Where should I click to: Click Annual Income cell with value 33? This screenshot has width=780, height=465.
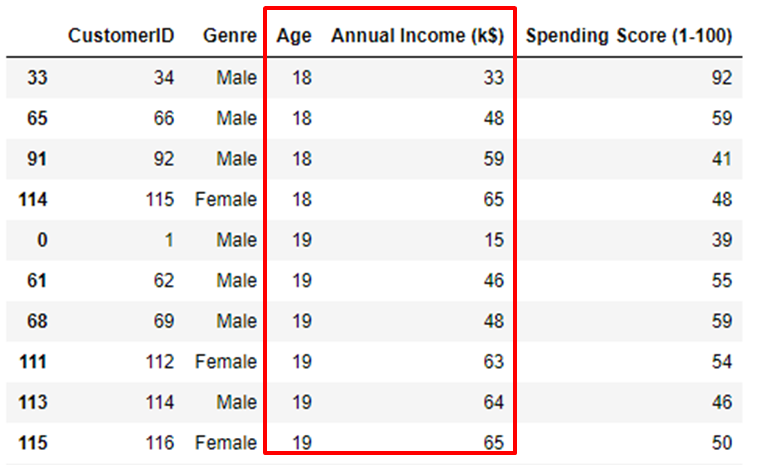pos(492,77)
